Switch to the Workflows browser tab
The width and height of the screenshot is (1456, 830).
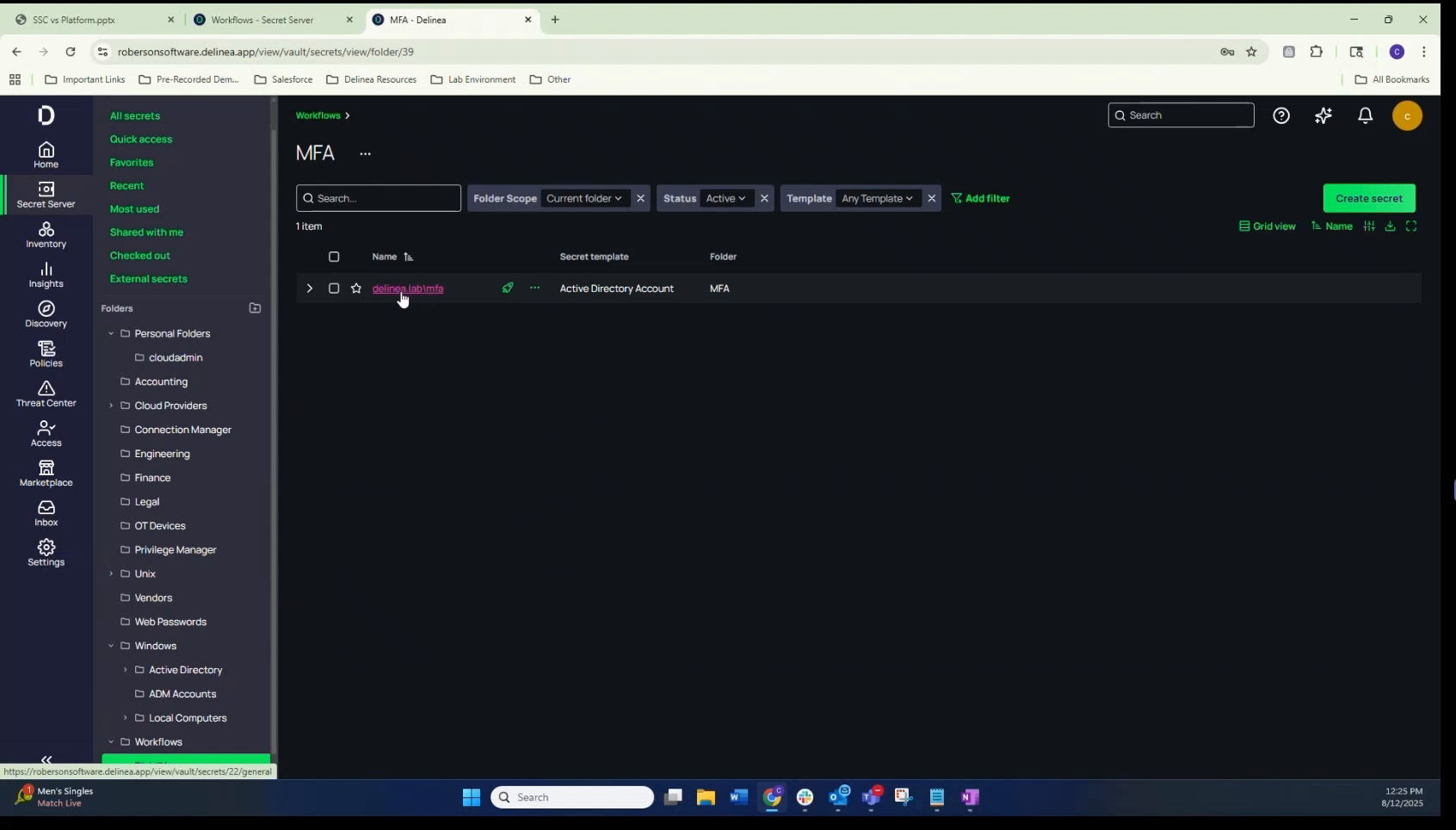tap(262, 19)
